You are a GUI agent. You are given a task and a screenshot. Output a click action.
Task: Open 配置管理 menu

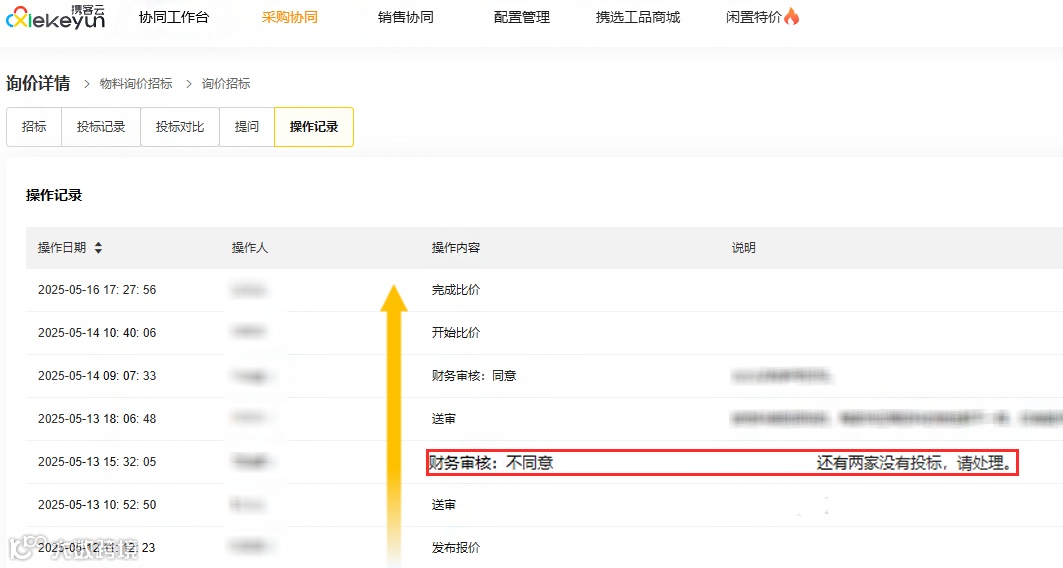pyautogui.click(x=522, y=17)
